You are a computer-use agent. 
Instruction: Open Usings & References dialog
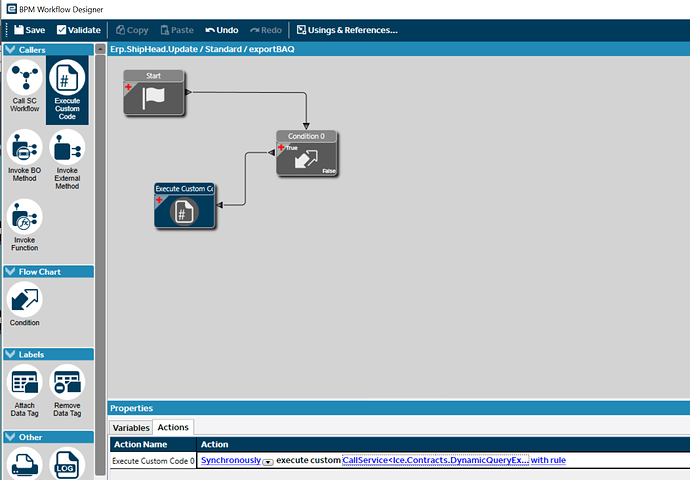pos(347,30)
